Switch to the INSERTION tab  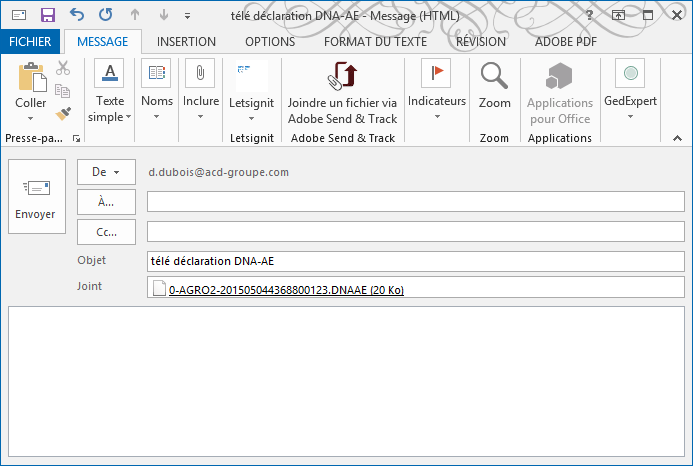point(186,42)
